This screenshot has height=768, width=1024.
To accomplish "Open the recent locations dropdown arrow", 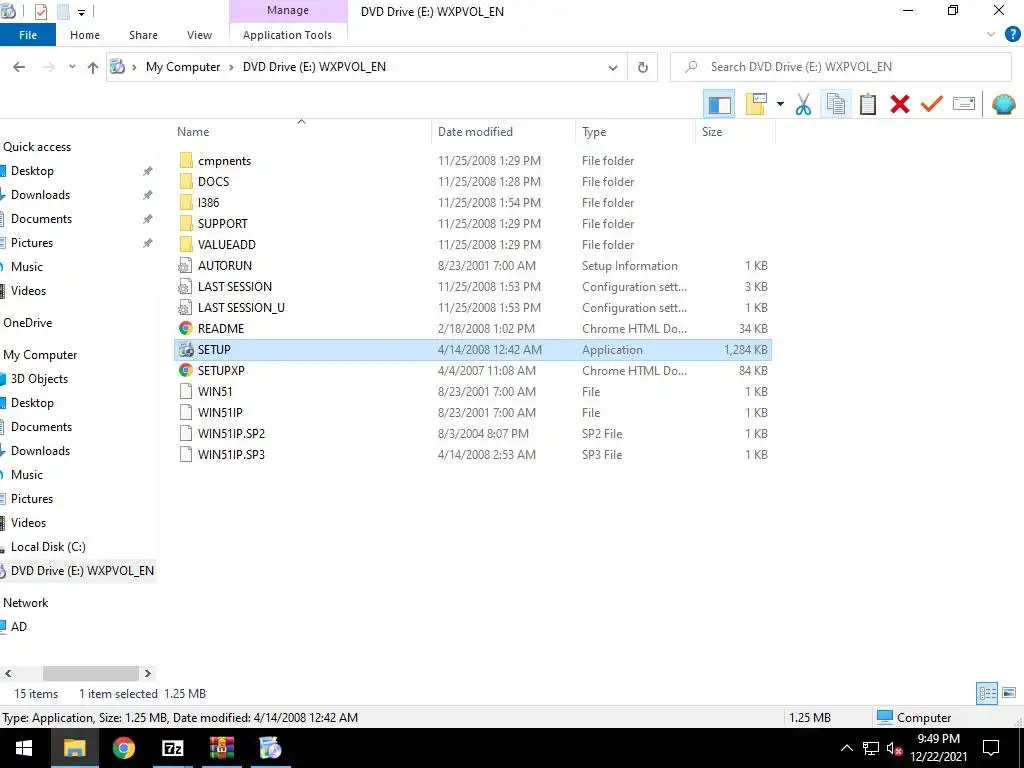I will tap(72, 67).
